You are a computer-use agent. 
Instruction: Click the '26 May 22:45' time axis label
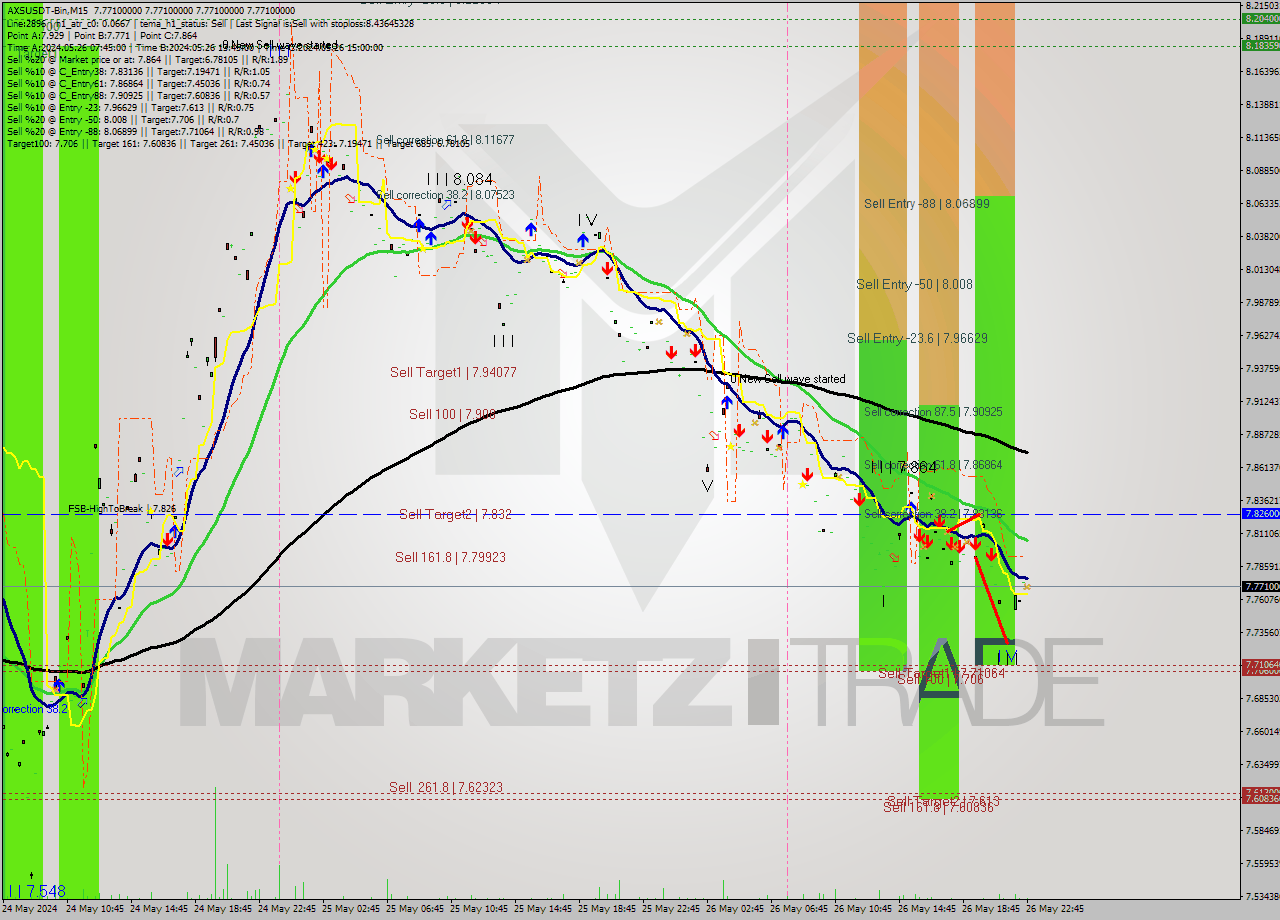tap(1055, 909)
